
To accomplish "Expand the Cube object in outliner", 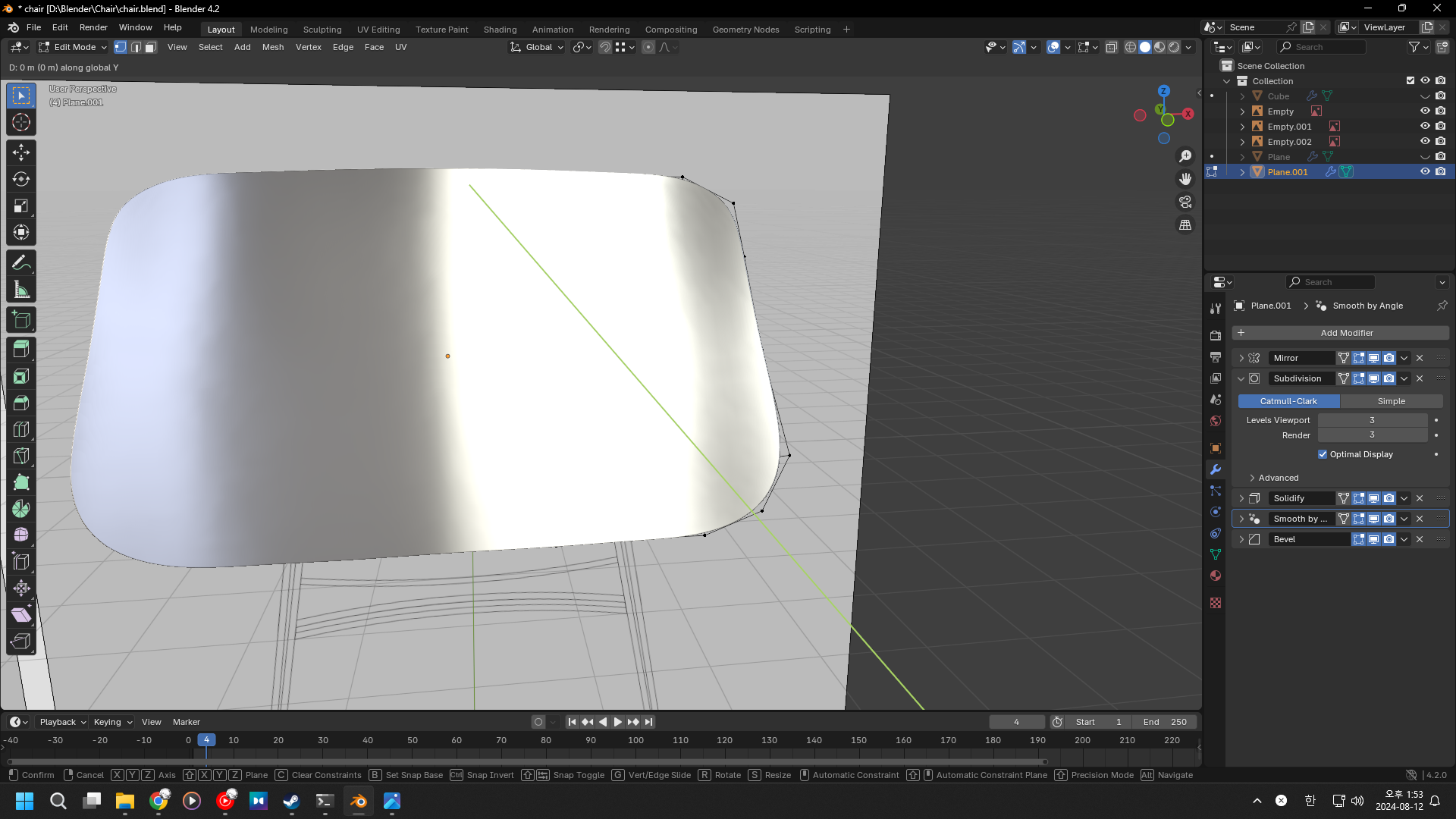I will [1242, 96].
